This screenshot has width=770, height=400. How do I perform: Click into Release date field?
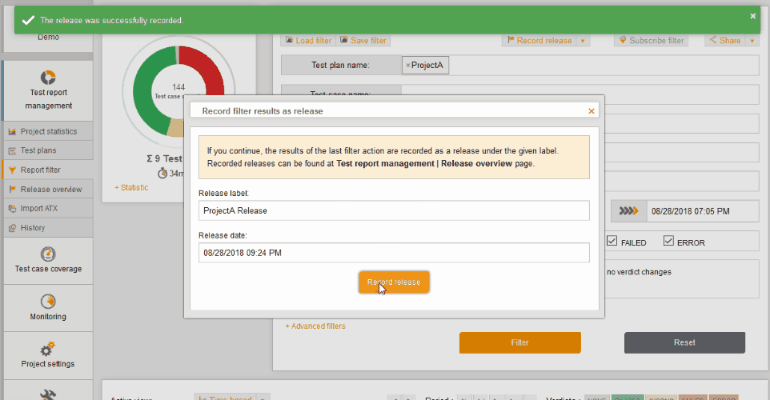tap(394, 253)
